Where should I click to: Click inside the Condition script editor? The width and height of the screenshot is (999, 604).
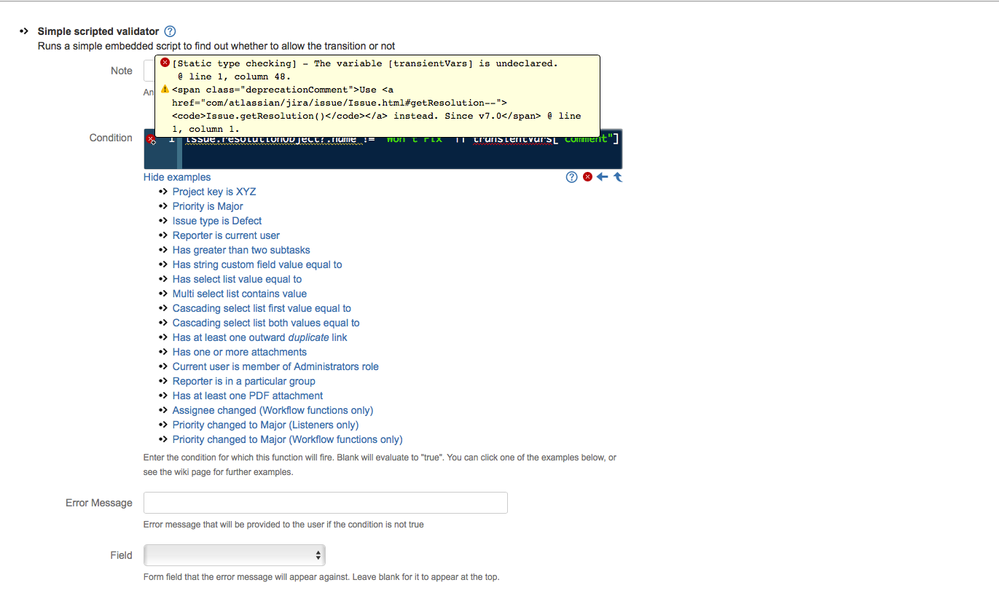[x=383, y=148]
